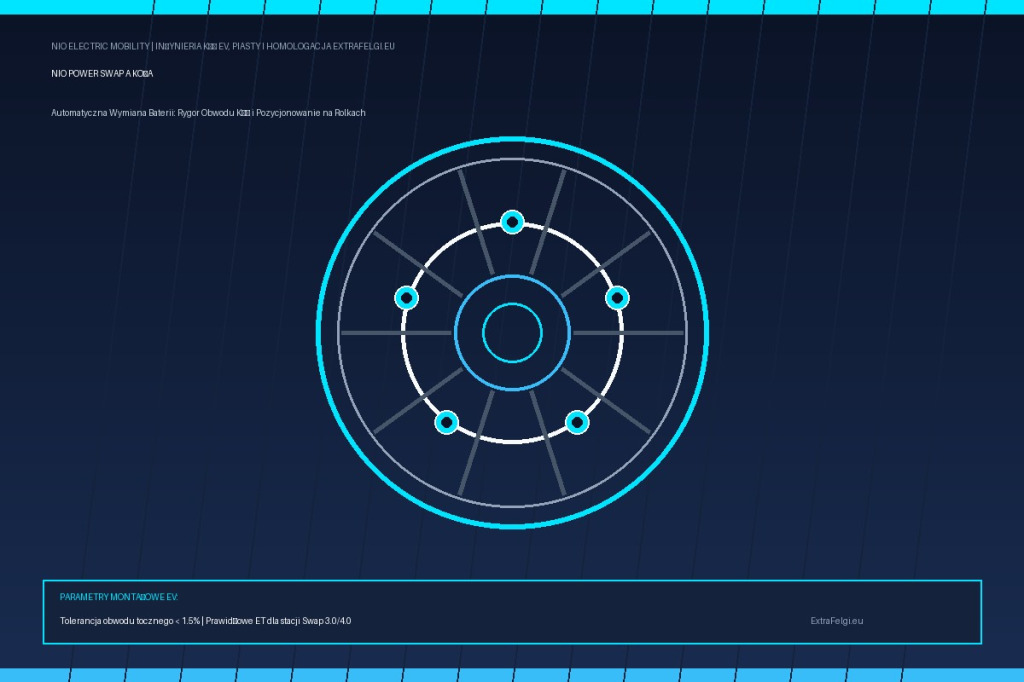Click the 'NIO ELECTRIC MOBILITY' header text
The height and width of the screenshot is (682, 1024).
(101, 46)
